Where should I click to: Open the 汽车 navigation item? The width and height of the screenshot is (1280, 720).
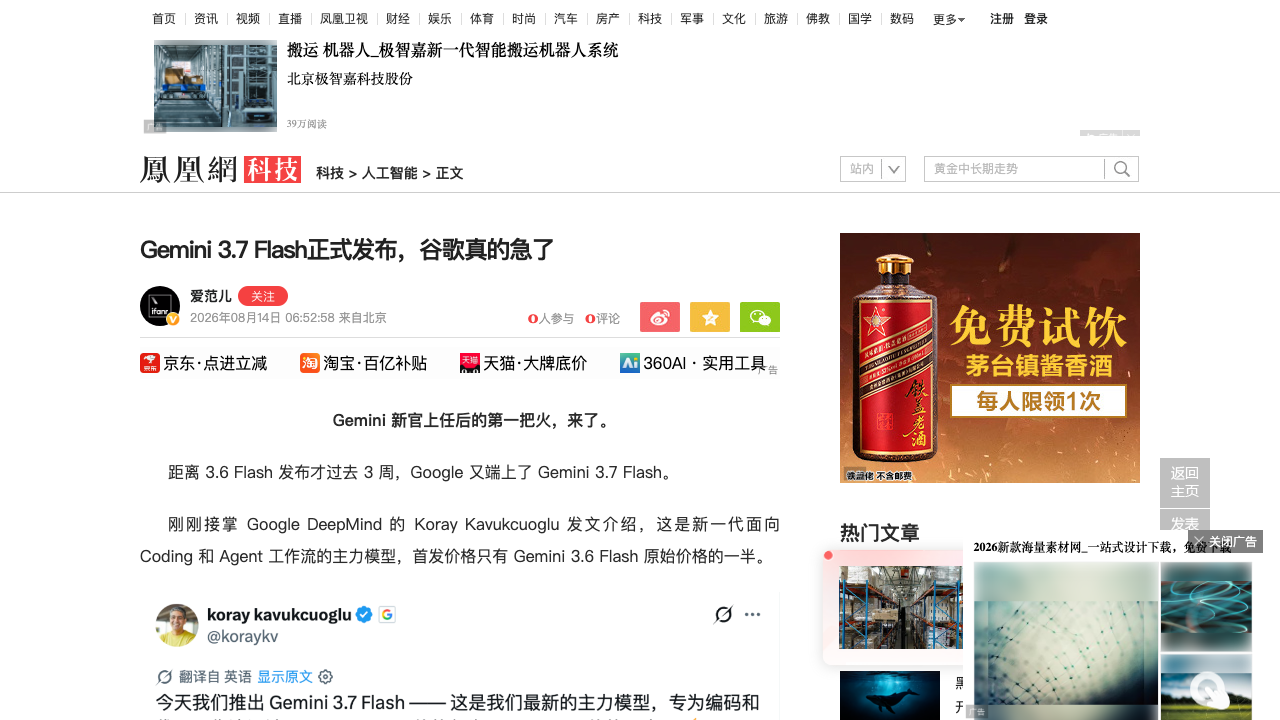tap(566, 18)
